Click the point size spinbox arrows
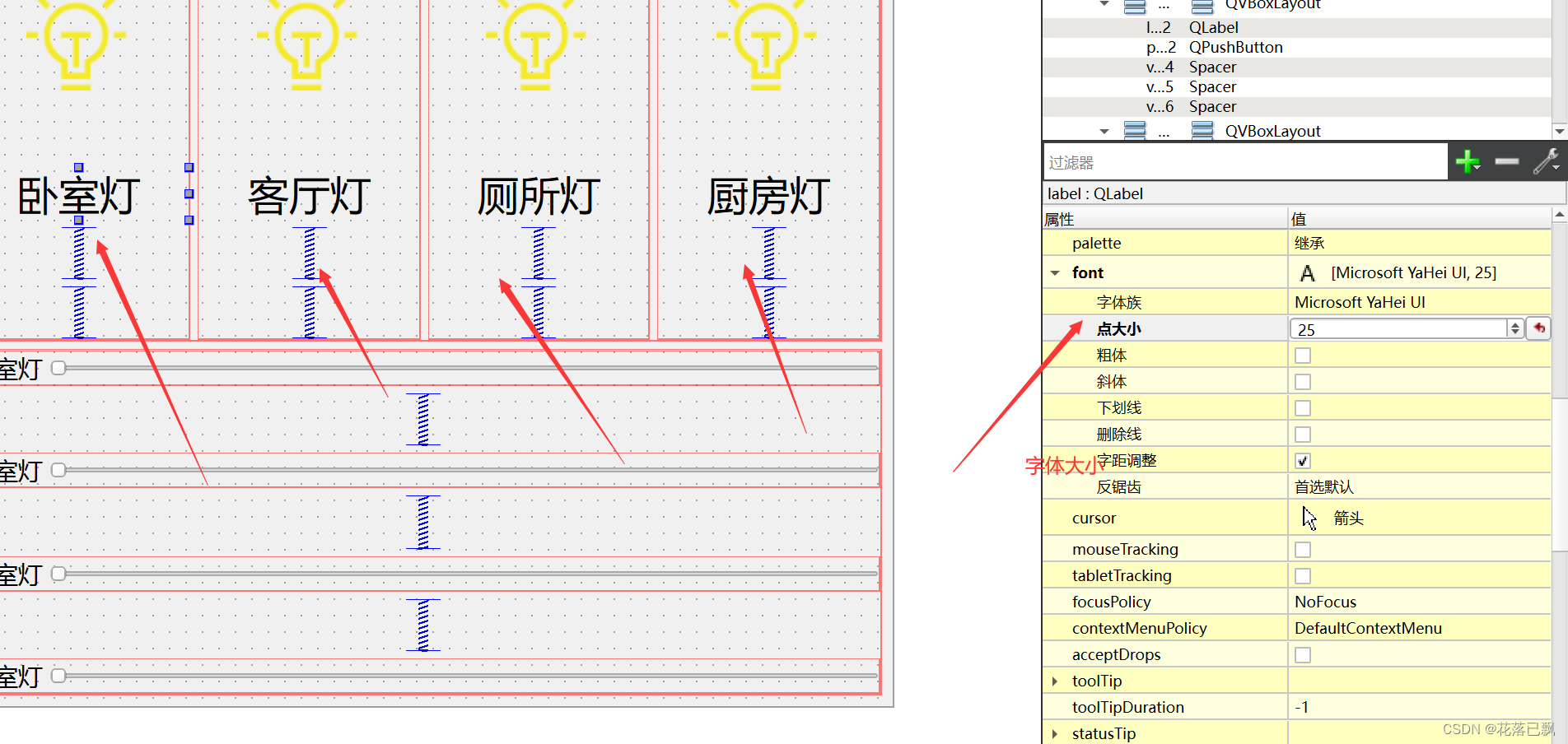The image size is (1568, 744). (x=1514, y=328)
